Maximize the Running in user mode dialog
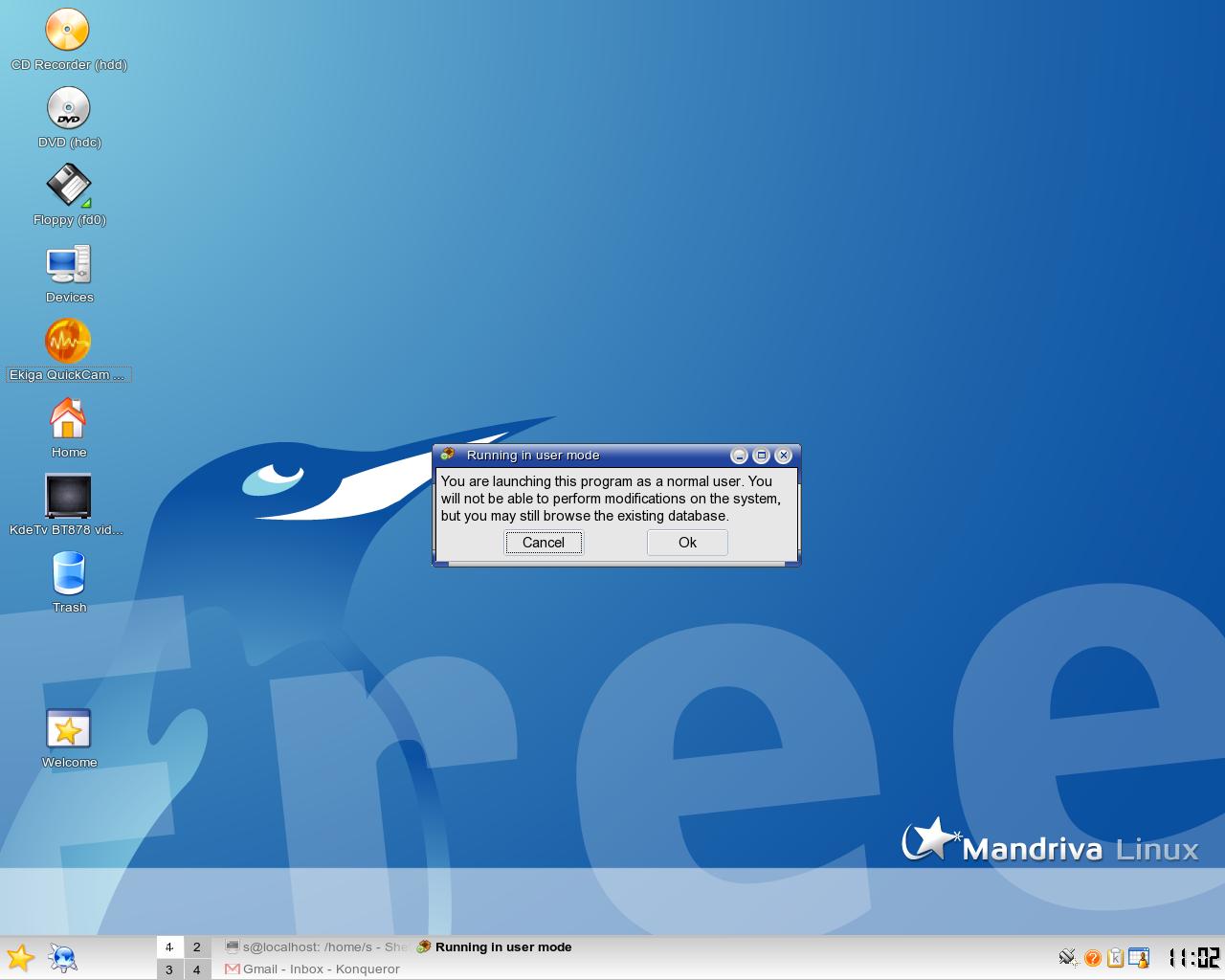This screenshot has height=980, width=1225. (x=761, y=456)
